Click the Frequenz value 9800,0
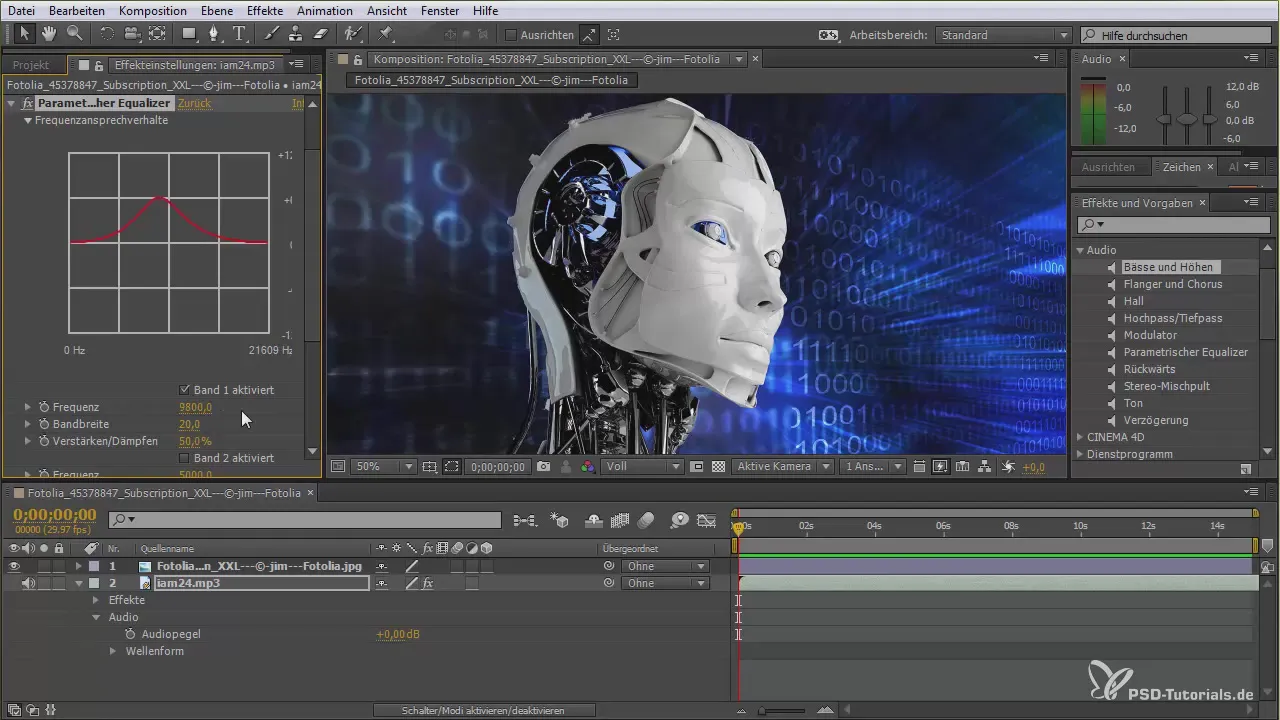The height and width of the screenshot is (720, 1280). pyautogui.click(x=196, y=407)
